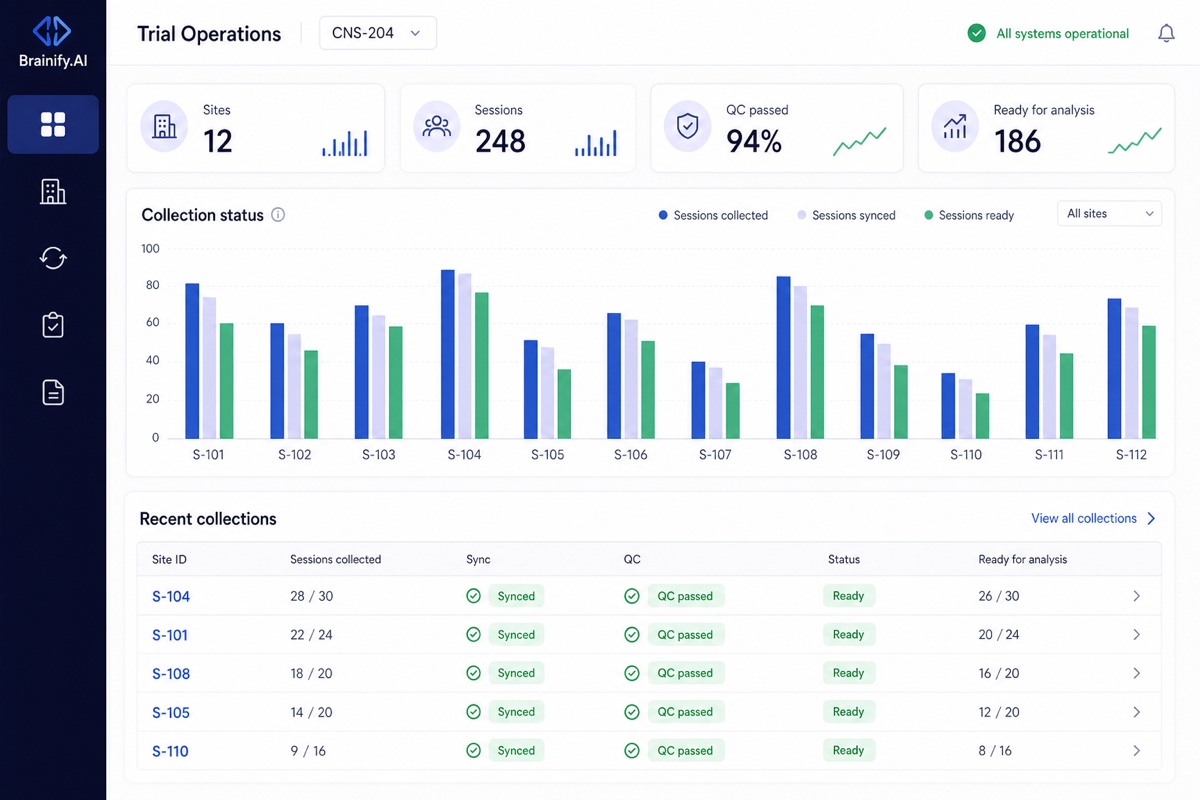Click the sync check icon in S-104 row
The image size is (1200, 800).
[474, 596]
